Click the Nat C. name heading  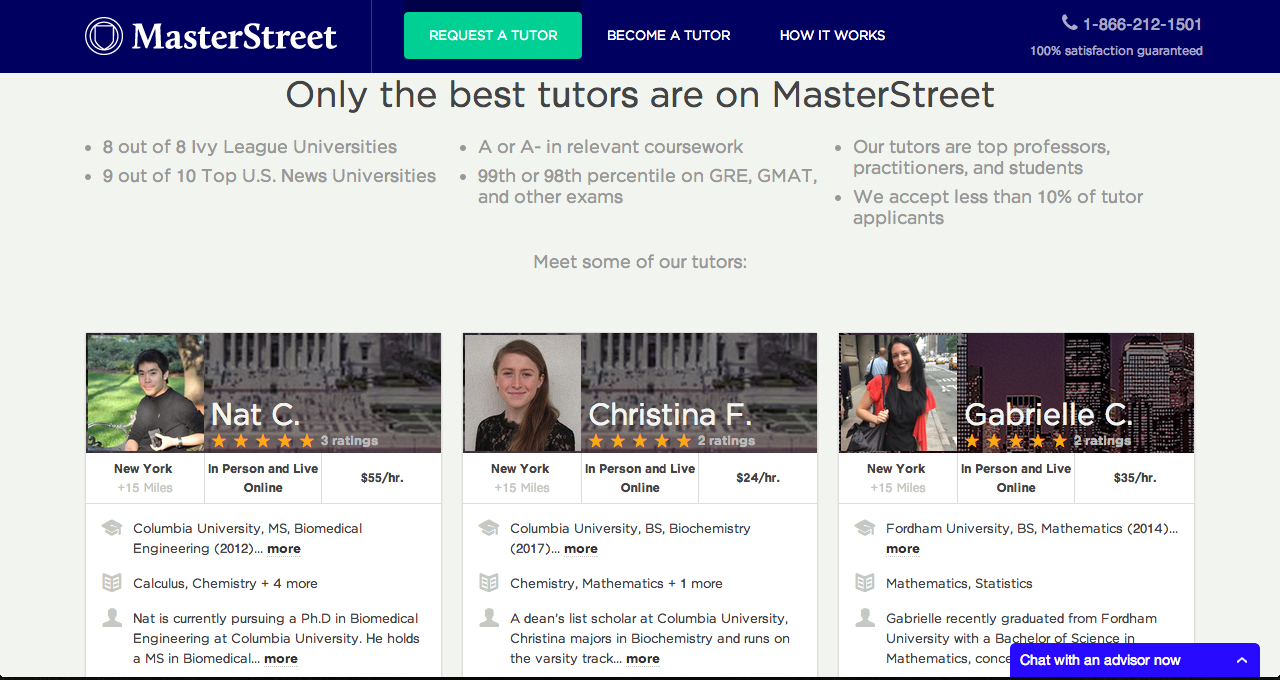click(x=255, y=414)
